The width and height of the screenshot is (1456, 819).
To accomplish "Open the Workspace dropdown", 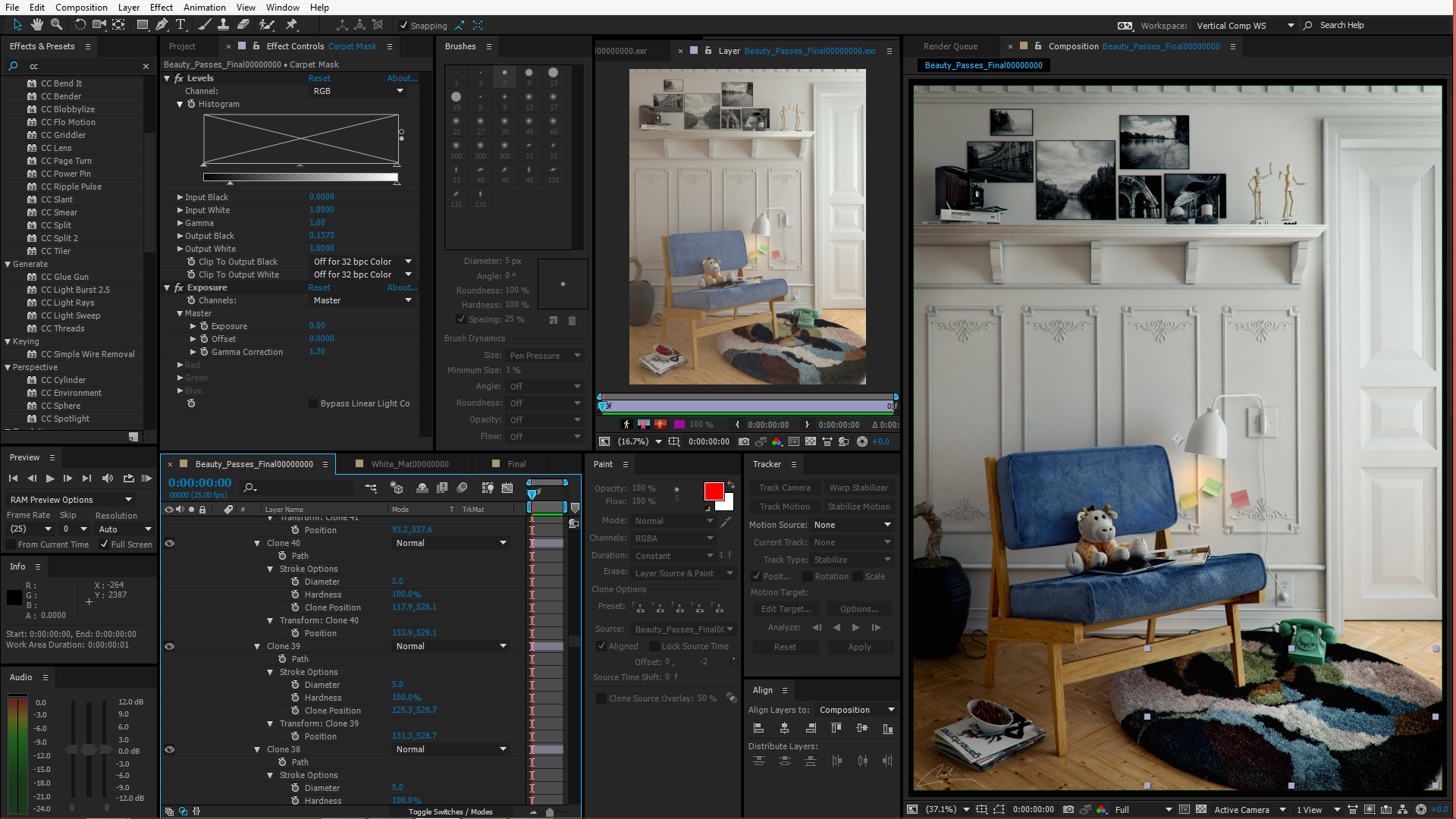I will coord(1244,26).
